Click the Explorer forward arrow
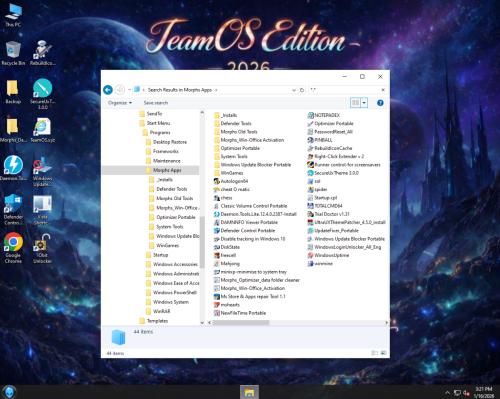This screenshot has height=399, width=500. click(120, 90)
